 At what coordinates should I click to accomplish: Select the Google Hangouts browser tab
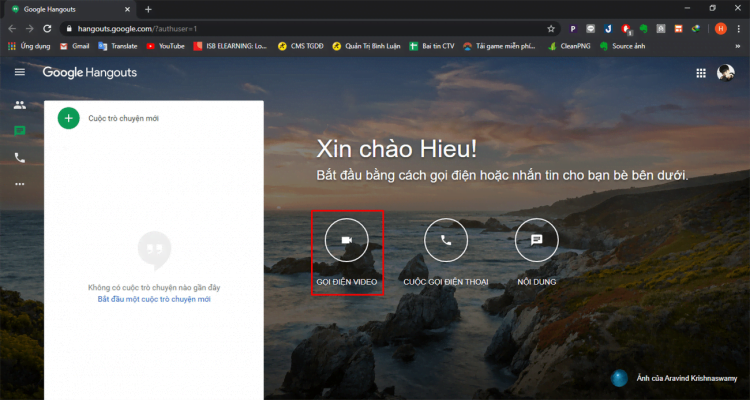click(71, 9)
